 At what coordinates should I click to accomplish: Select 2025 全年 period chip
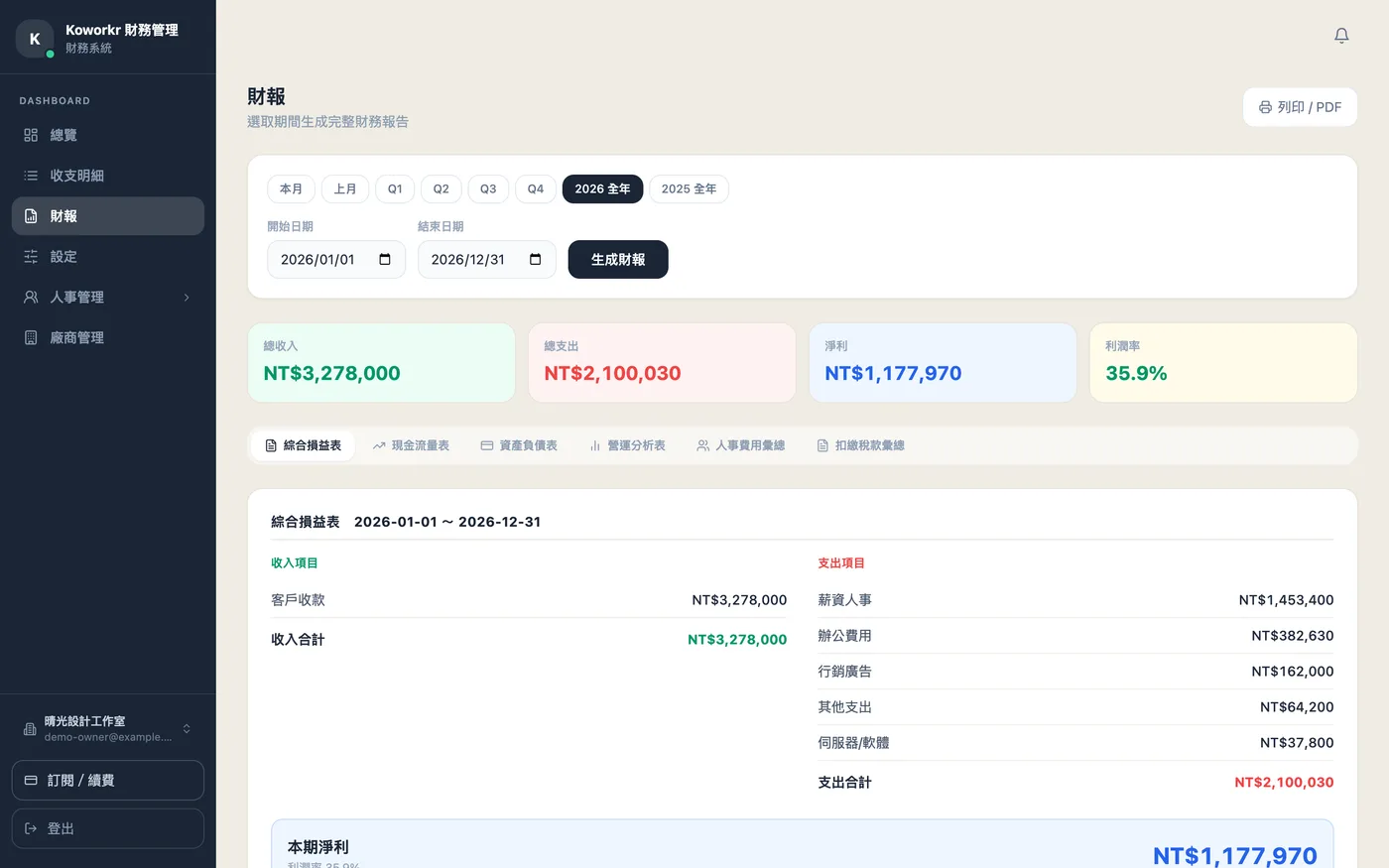(x=690, y=188)
